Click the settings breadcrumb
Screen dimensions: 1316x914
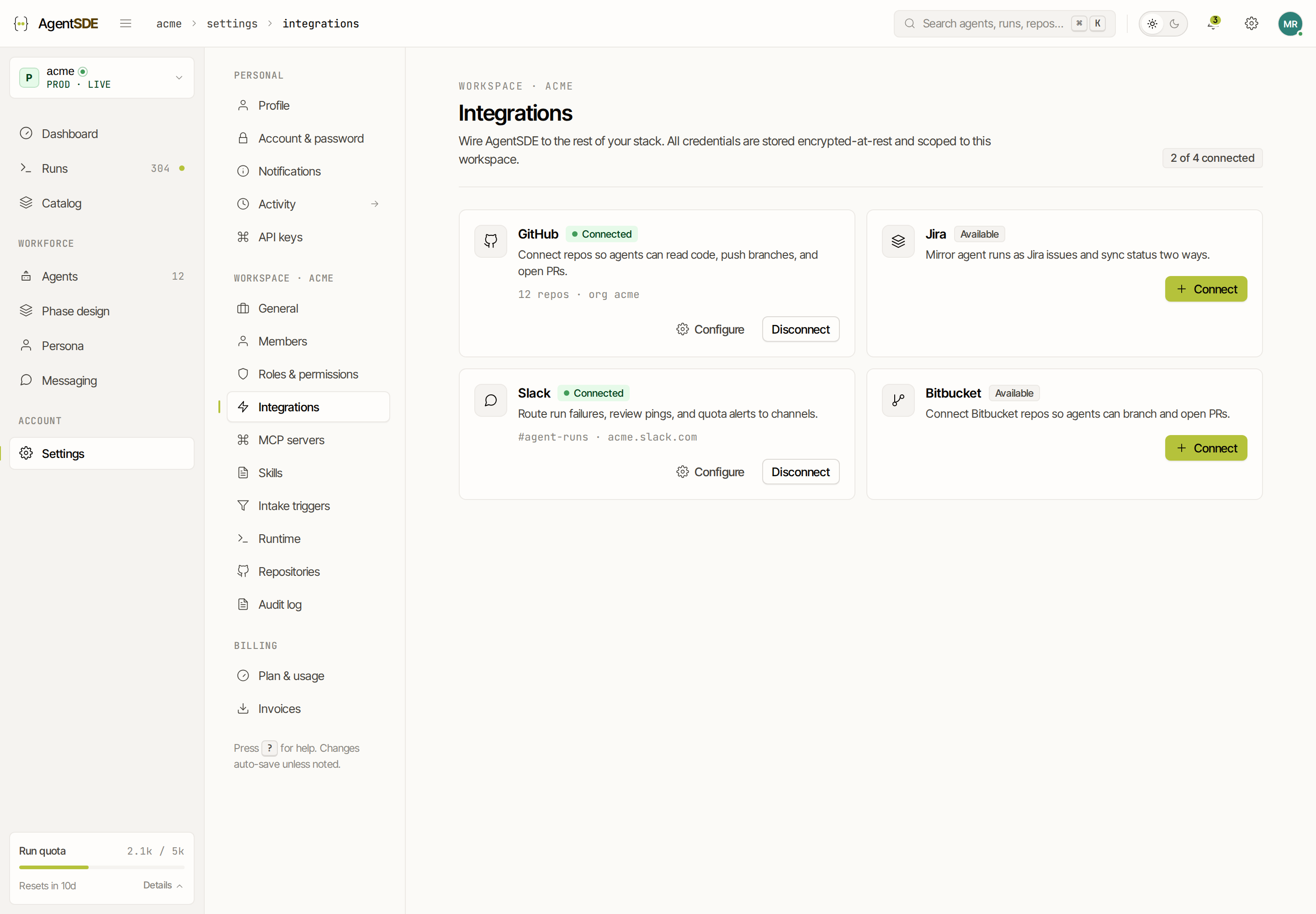232,23
